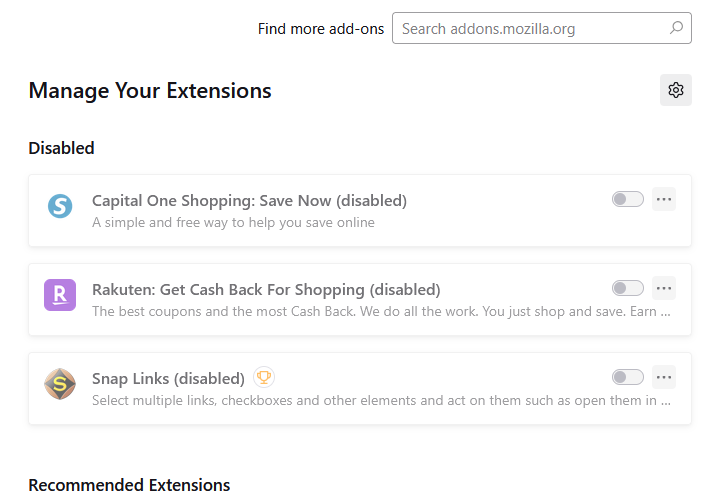Click the magnifier icon in the add-ons search
This screenshot has height=498, width=711.
coord(676,28)
